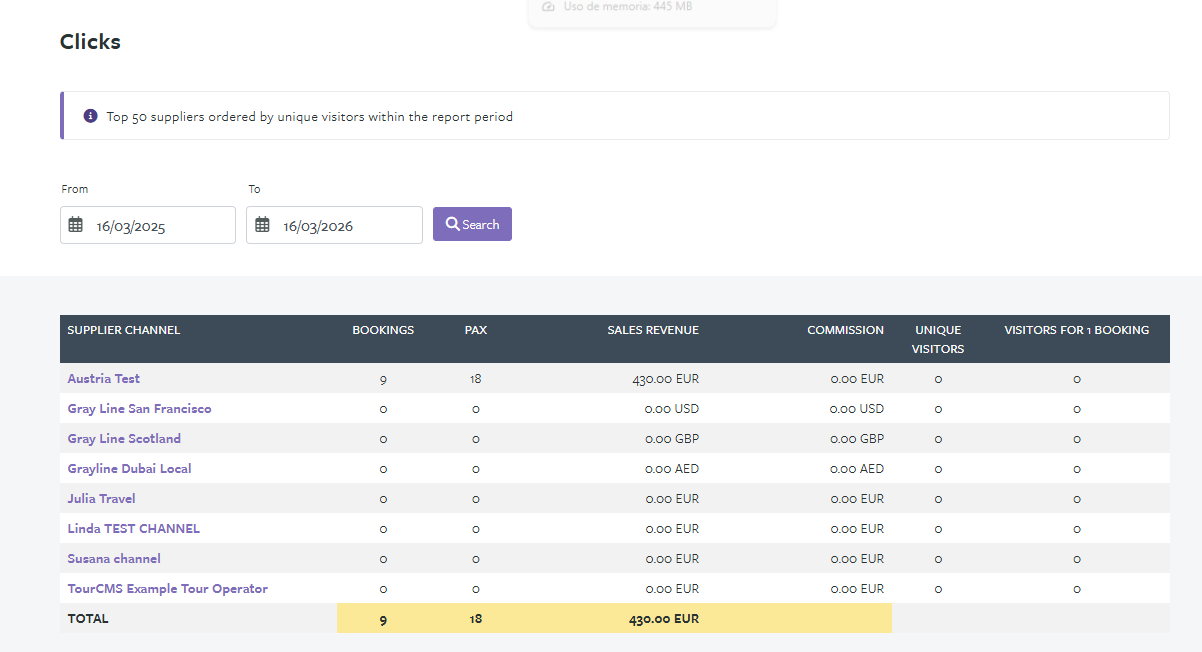Click the BOOKINGS column header
The height and width of the screenshot is (652, 1202).
pyautogui.click(x=383, y=330)
